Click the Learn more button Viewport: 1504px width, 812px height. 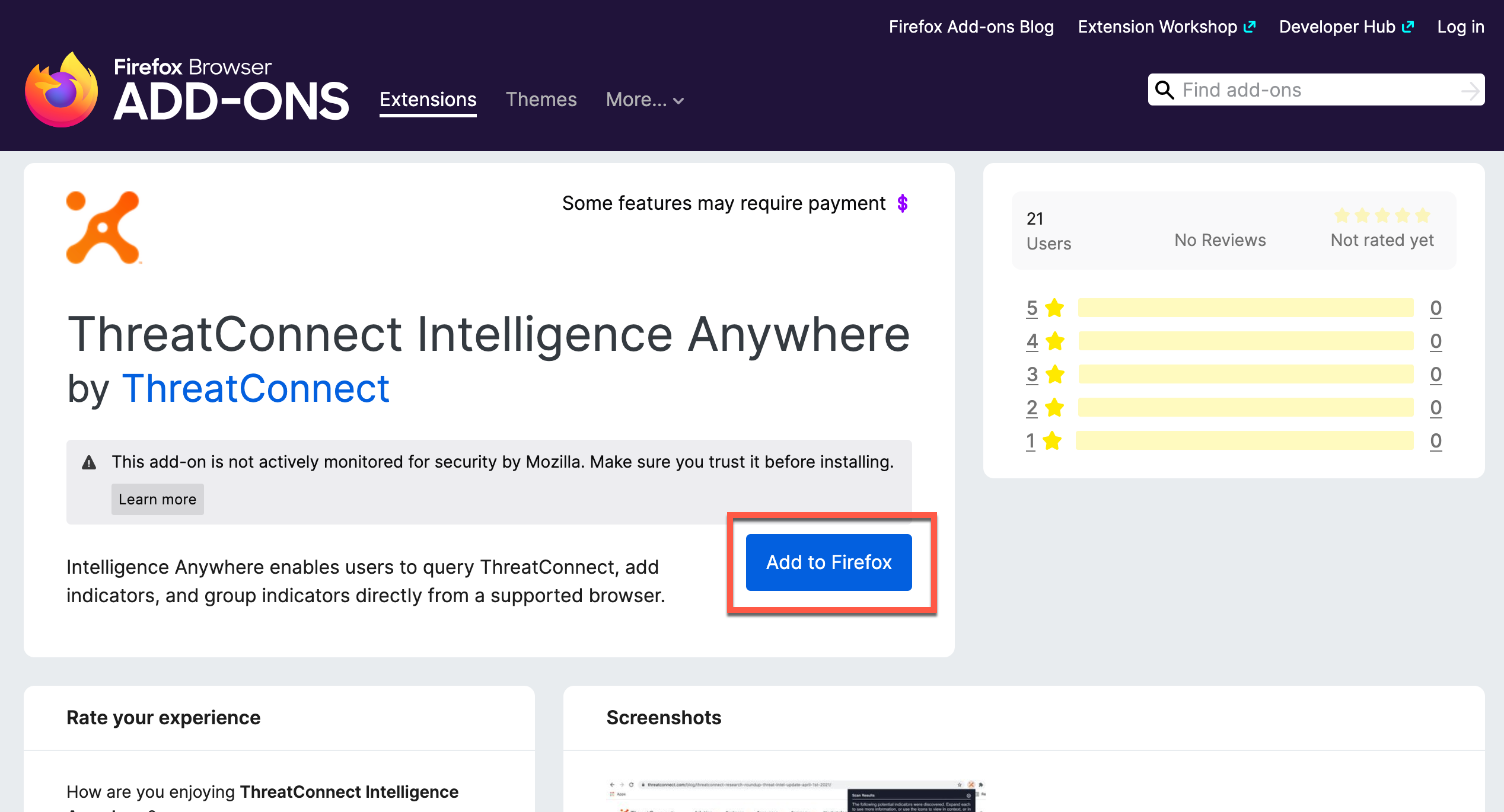click(157, 499)
